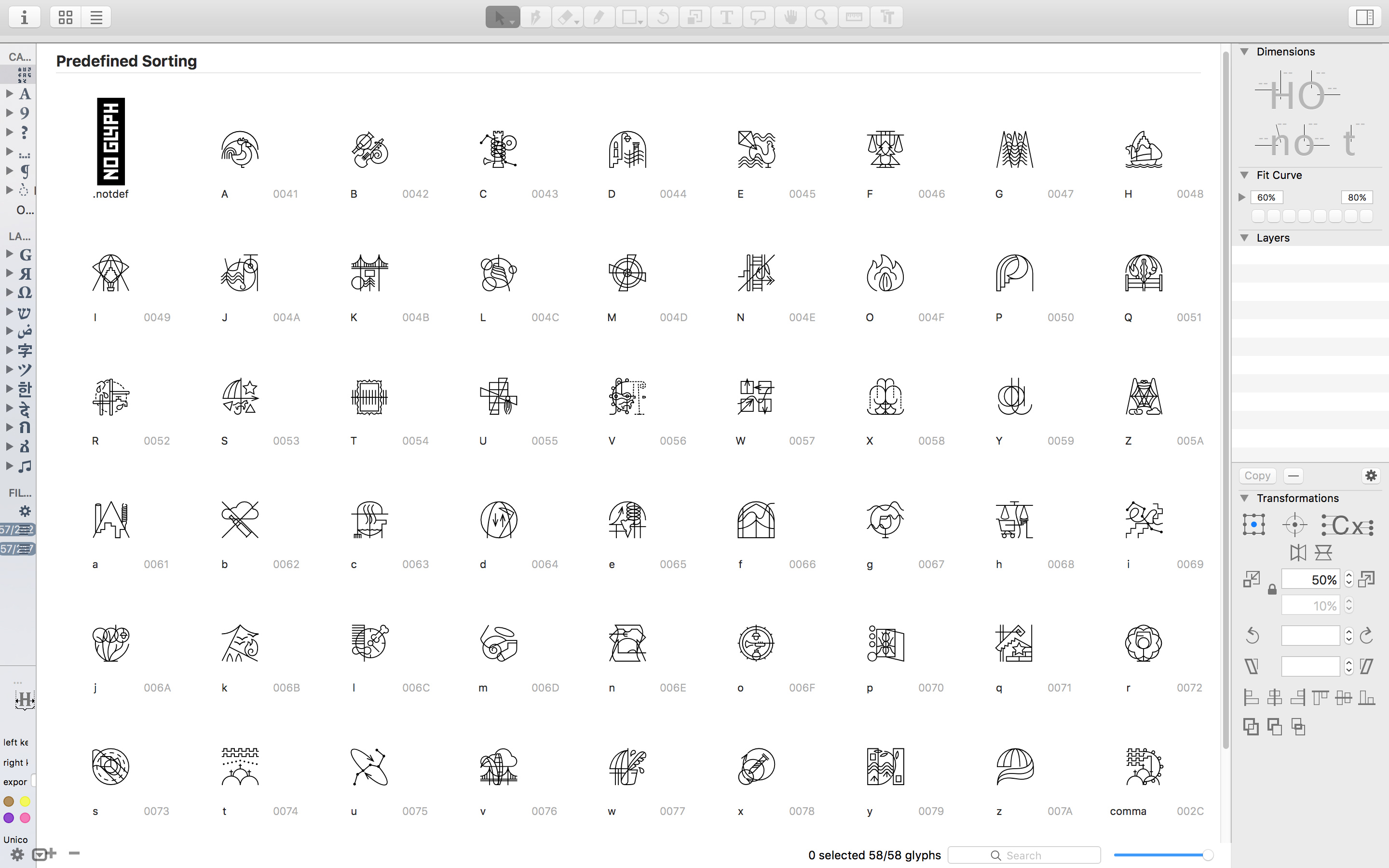Expand the Cyrillic language (Я)
This screenshot has height=868, width=1389.
click(9, 273)
